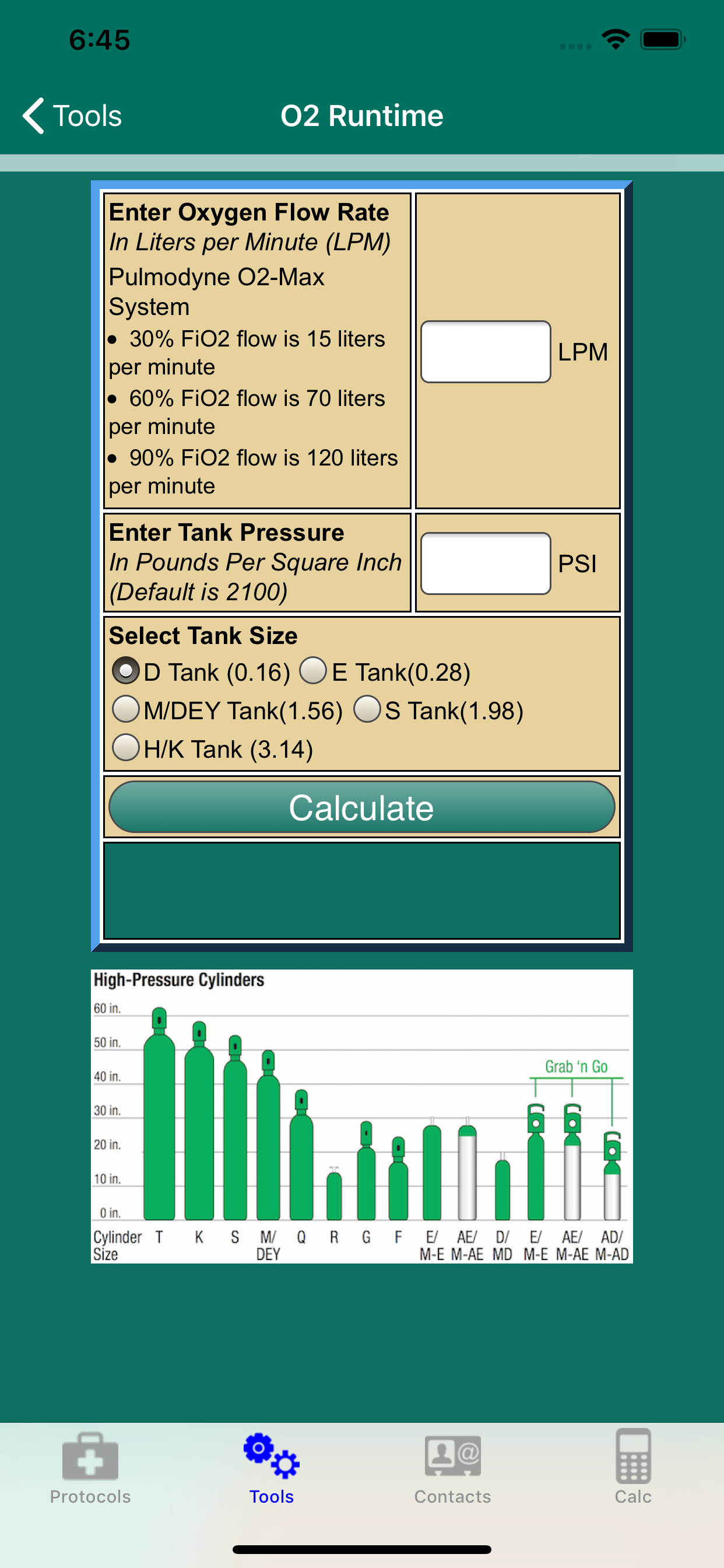Select H/K Tank (3.14) radio button
Viewport: 724px width, 1568px height.
[126, 747]
